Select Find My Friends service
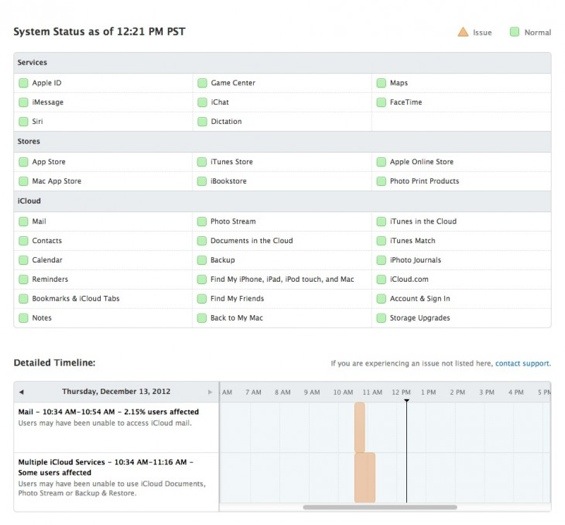 click(x=237, y=298)
